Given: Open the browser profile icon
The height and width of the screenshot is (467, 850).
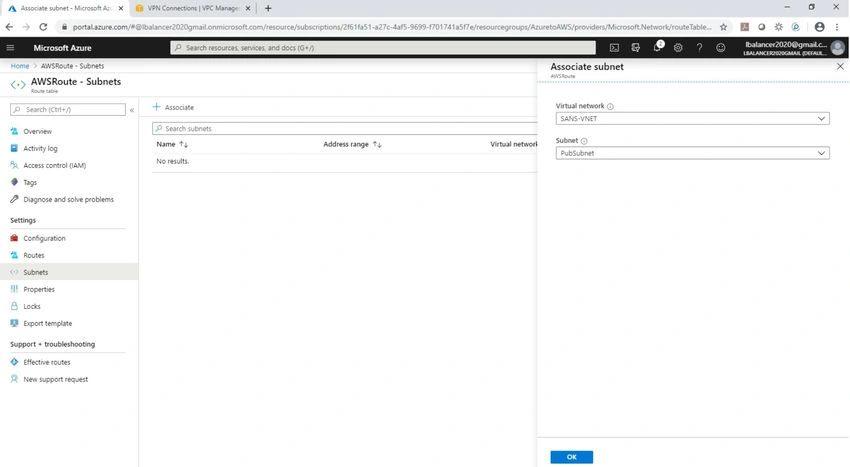Looking at the screenshot, I should pos(820,27).
